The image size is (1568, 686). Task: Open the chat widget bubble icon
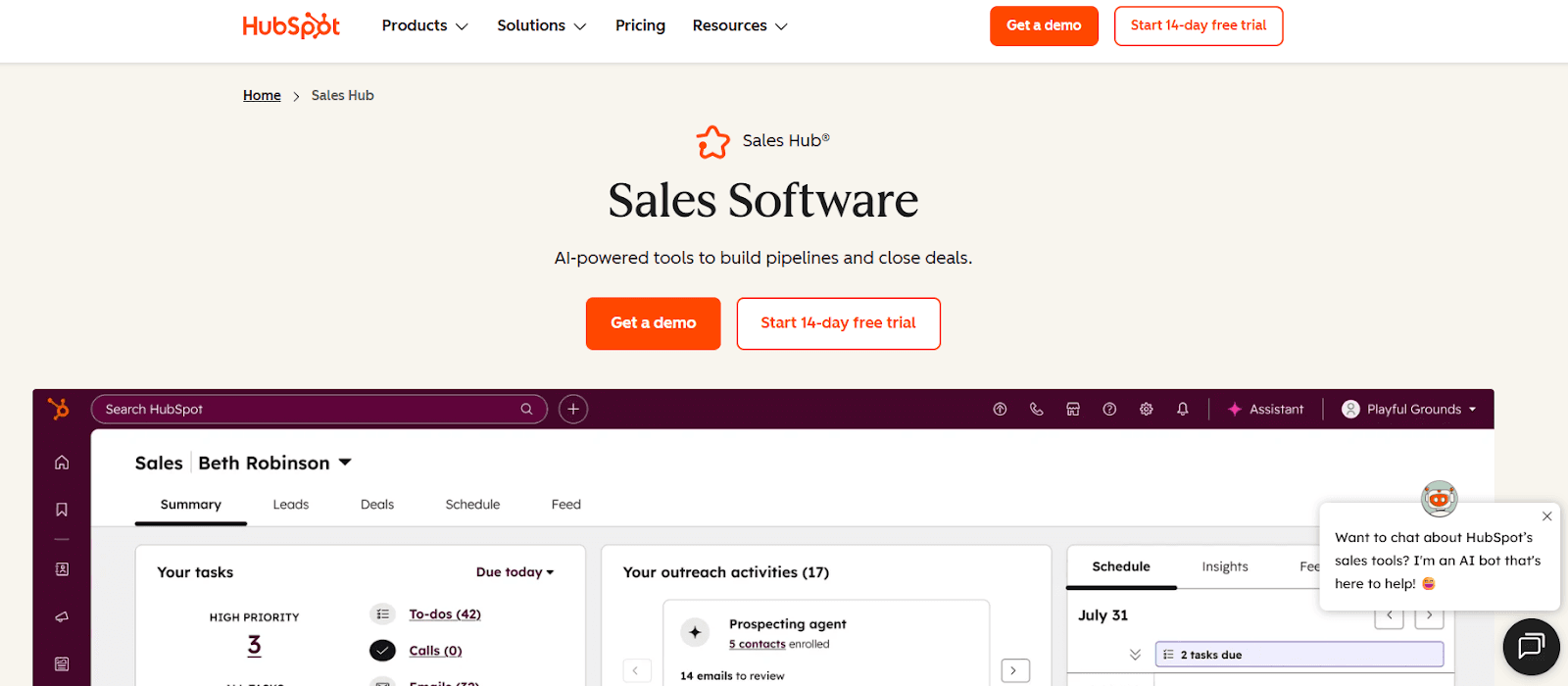pos(1531,646)
